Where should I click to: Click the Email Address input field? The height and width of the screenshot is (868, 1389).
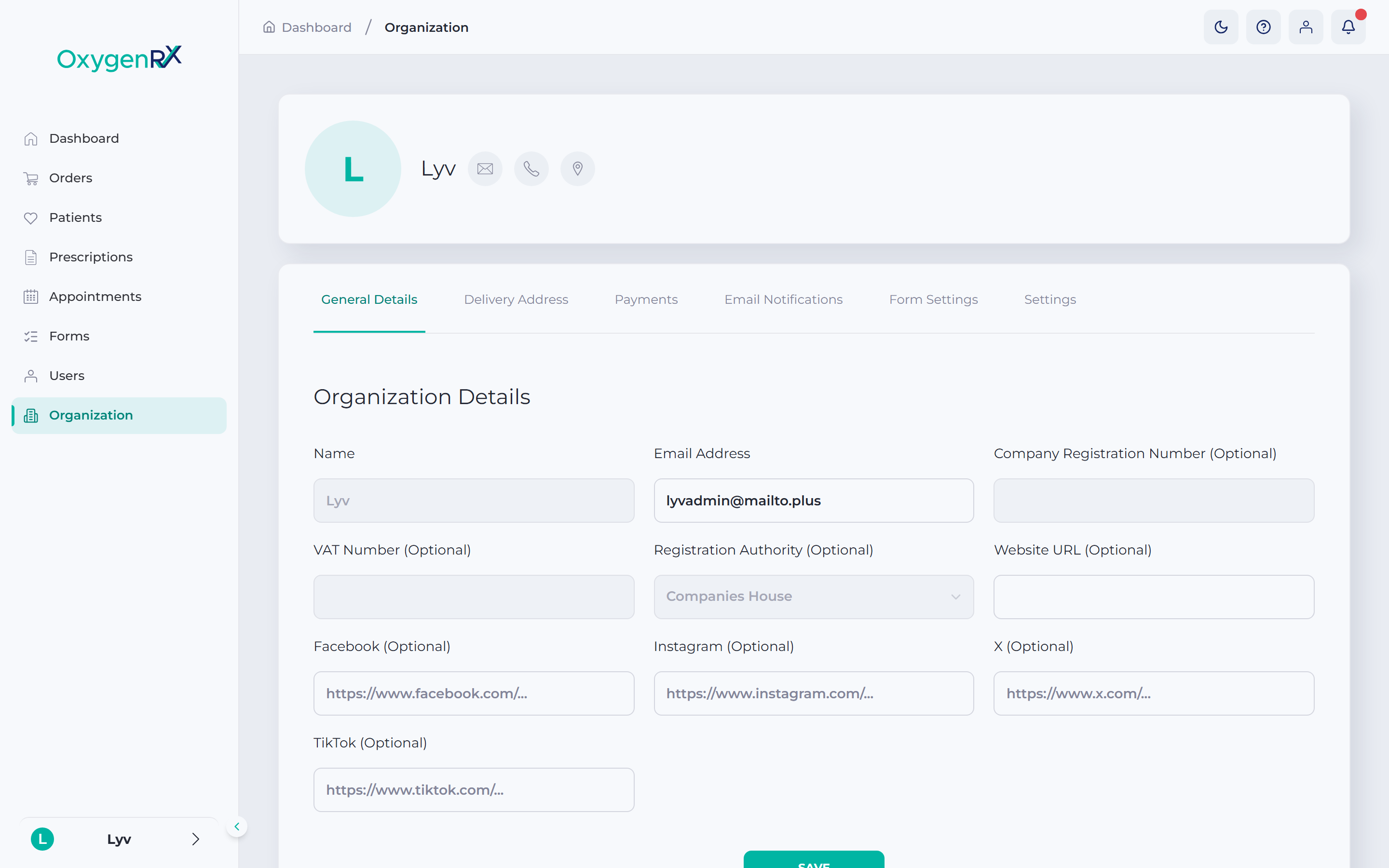(813, 501)
